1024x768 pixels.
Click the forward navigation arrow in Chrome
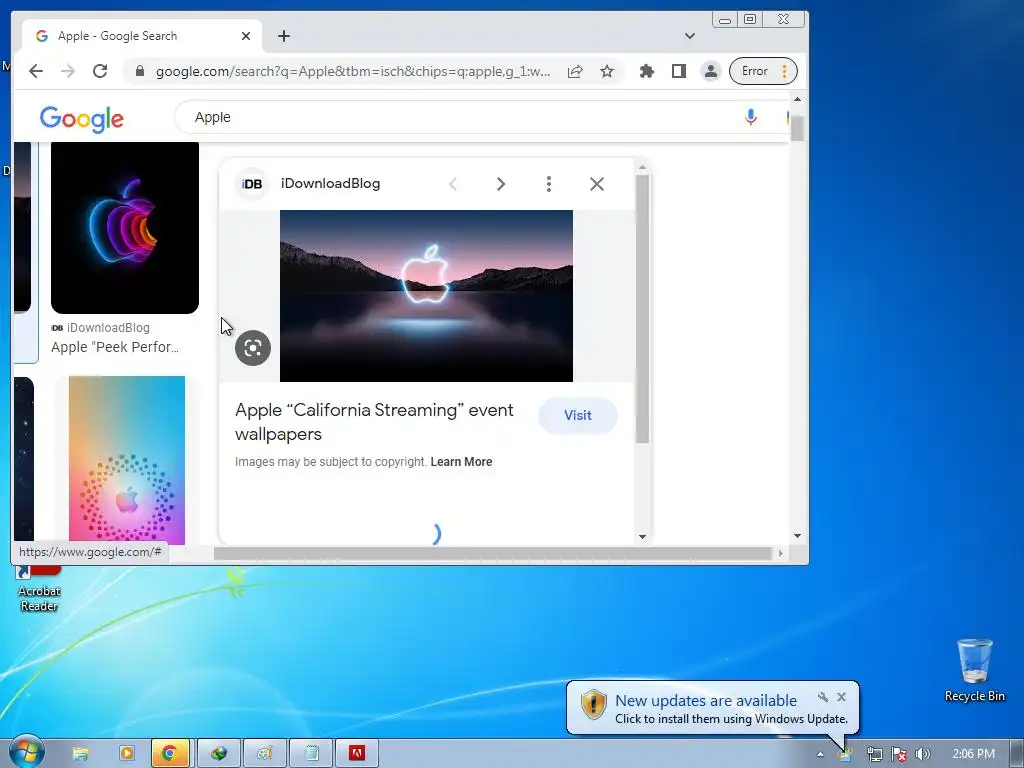pyautogui.click(x=68, y=71)
